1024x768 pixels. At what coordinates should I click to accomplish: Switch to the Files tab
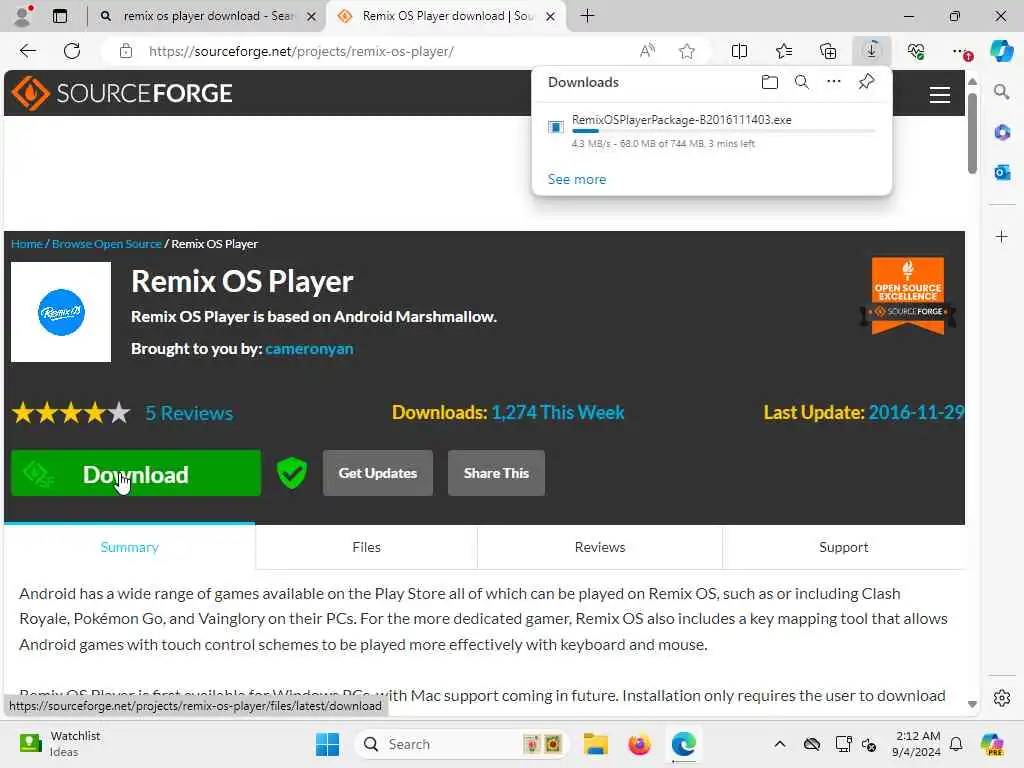pos(366,547)
